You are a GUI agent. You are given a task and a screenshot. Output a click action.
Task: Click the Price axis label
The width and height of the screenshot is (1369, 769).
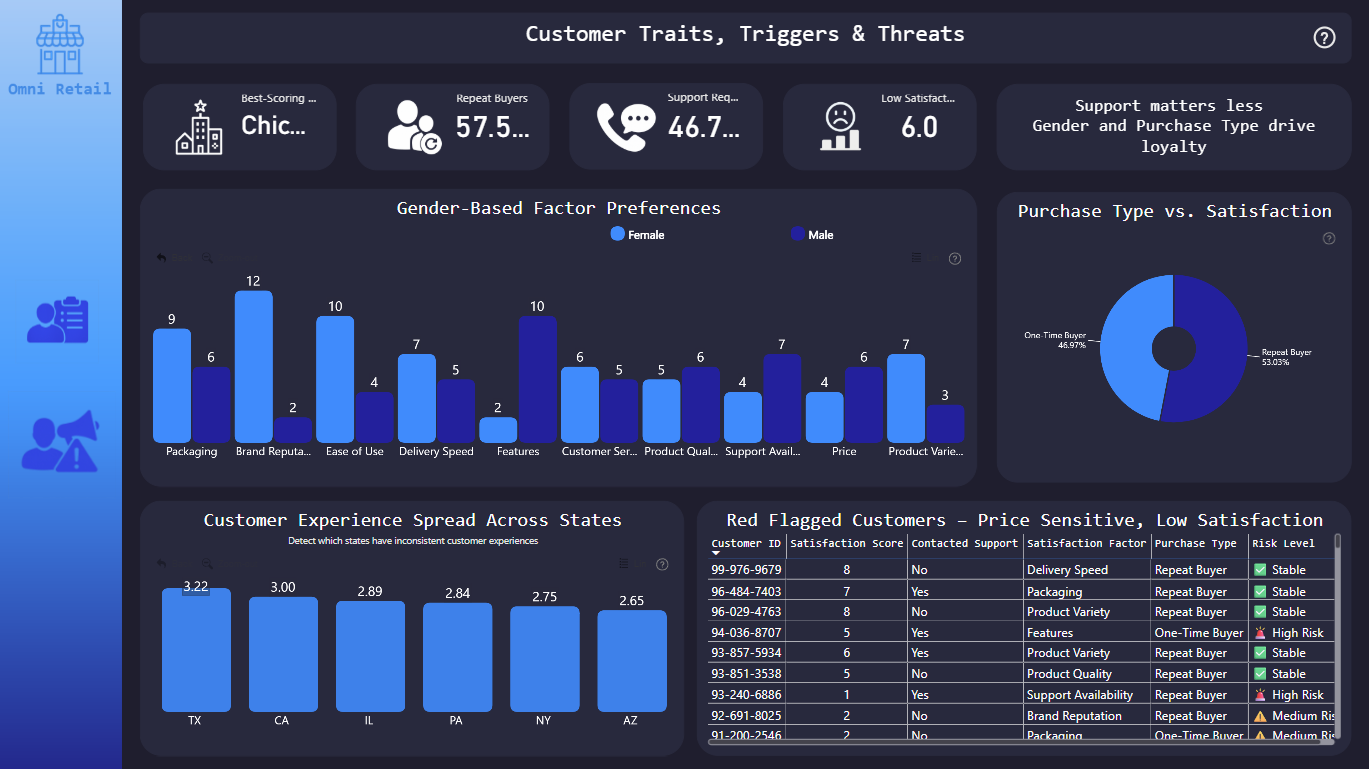point(844,452)
